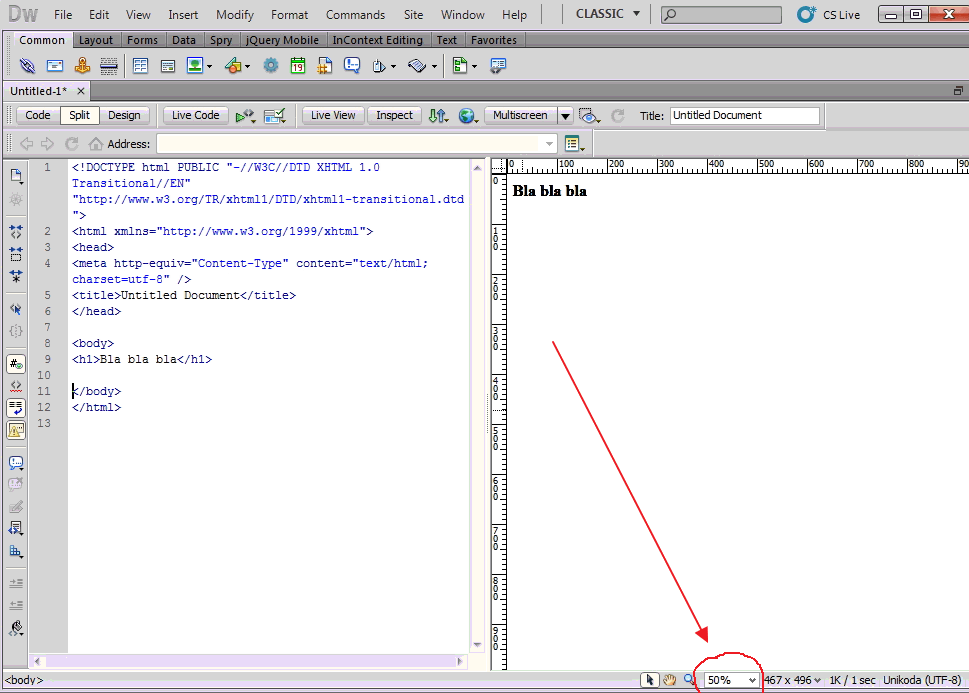Go to home page in address bar
The height and width of the screenshot is (693, 969).
[95, 144]
